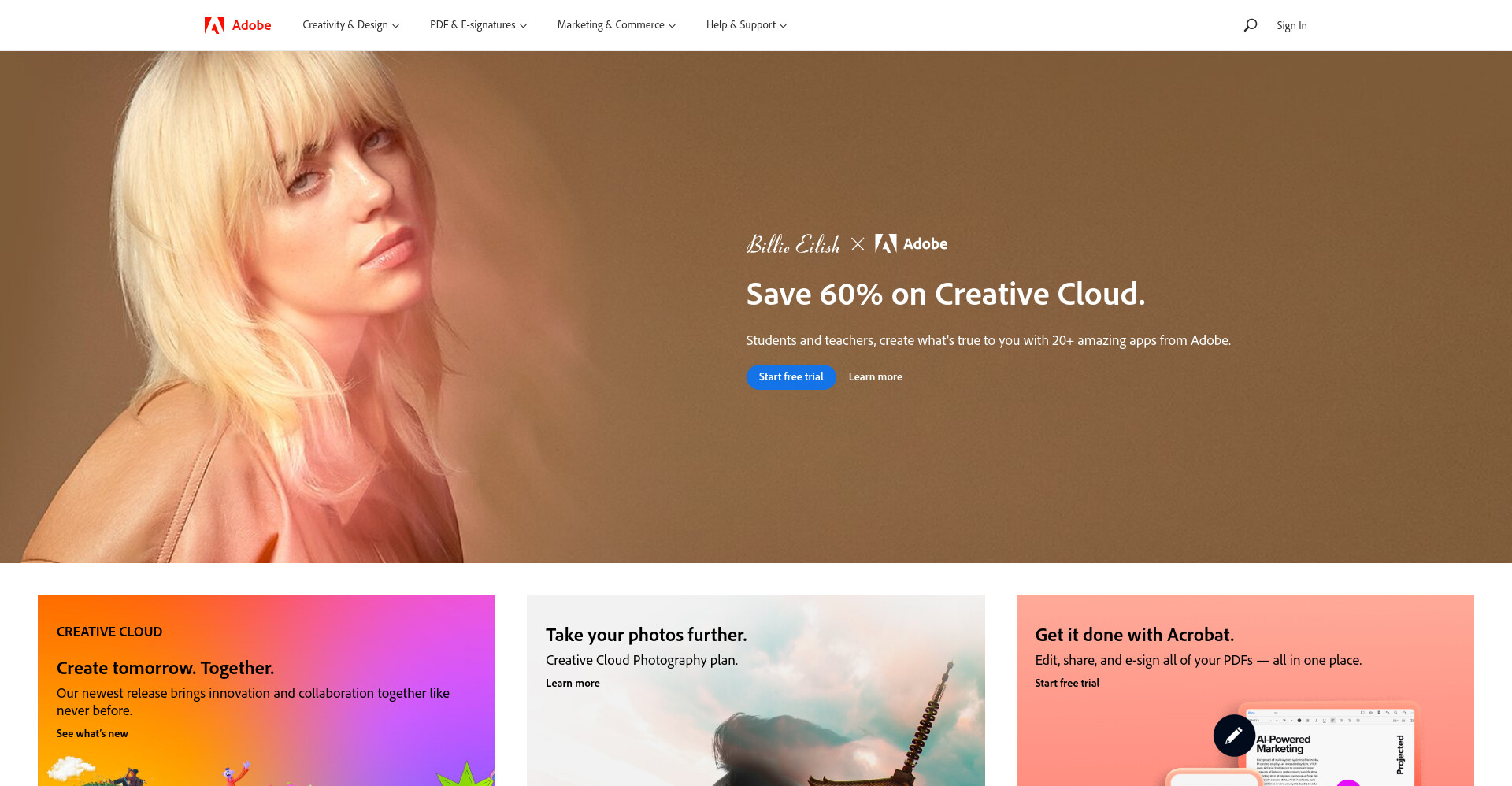Open the See what's new link
The width and height of the screenshot is (1512, 786).
click(92, 733)
